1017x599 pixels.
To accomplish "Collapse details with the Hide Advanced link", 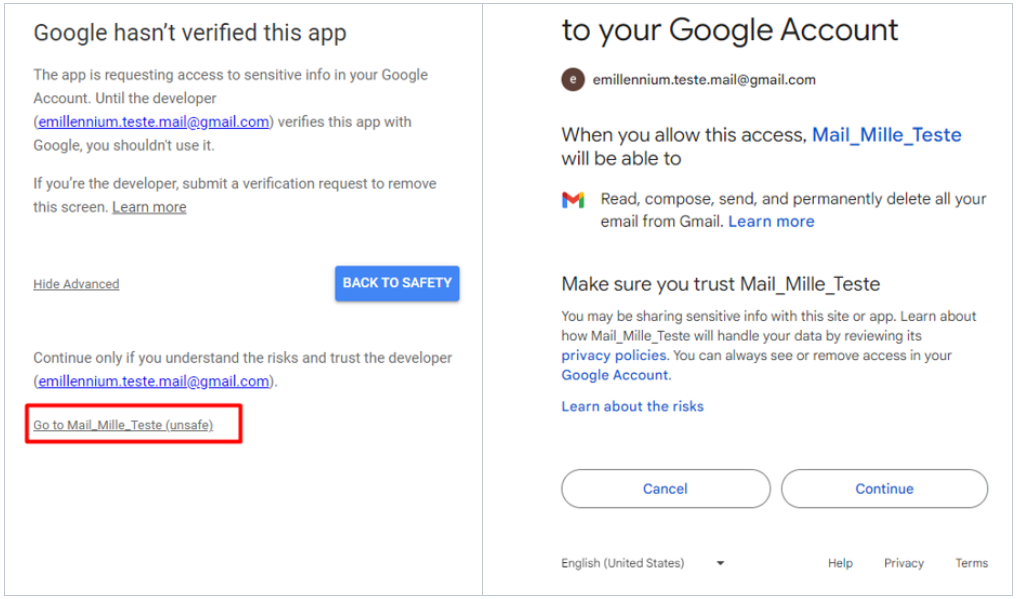I will [x=76, y=284].
